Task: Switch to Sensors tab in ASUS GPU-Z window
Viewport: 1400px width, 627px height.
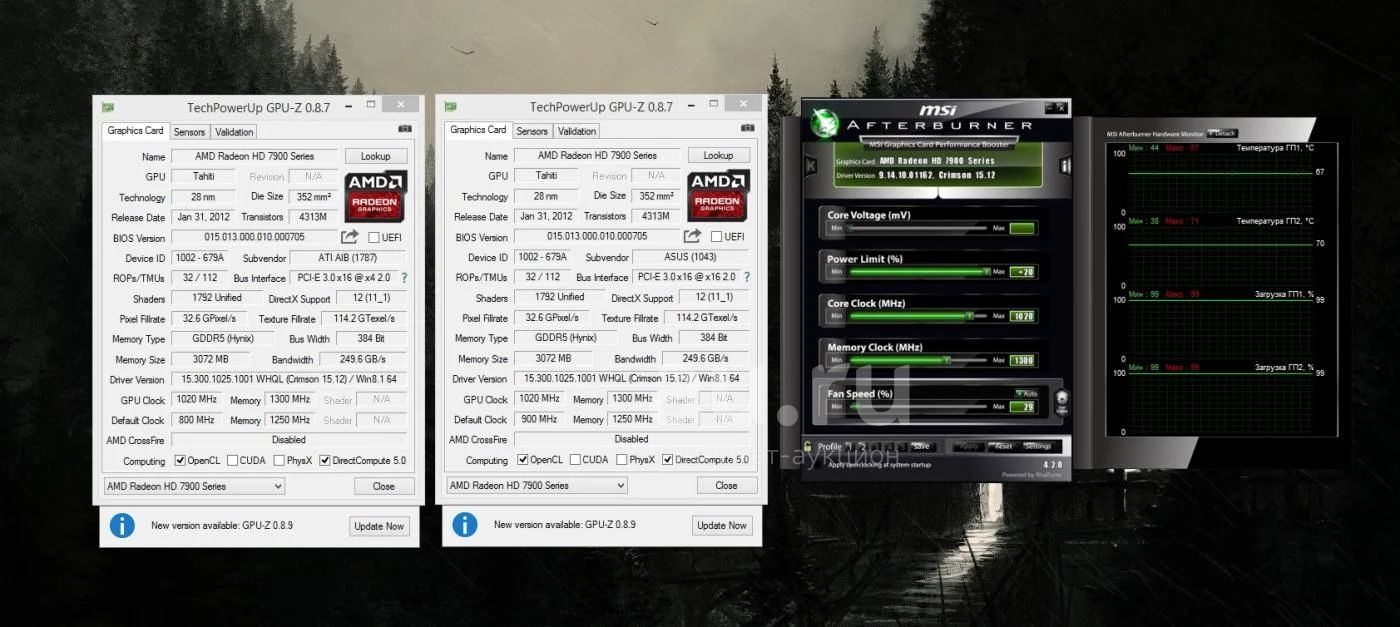Action: tap(532, 131)
